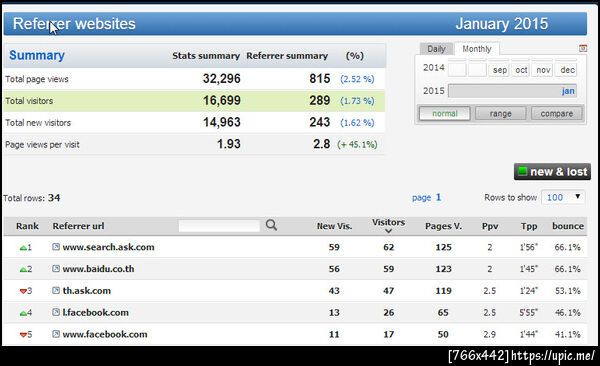Open external link icon for www.baidu.co.th
The width and height of the screenshot is (600, 366).
pos(56,269)
